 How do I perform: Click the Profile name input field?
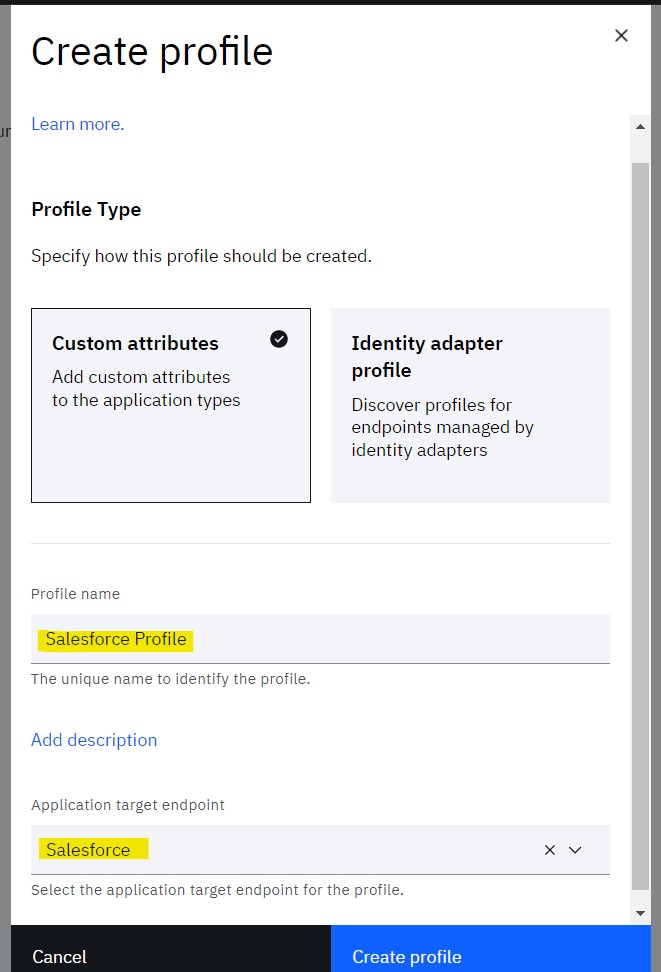320,639
